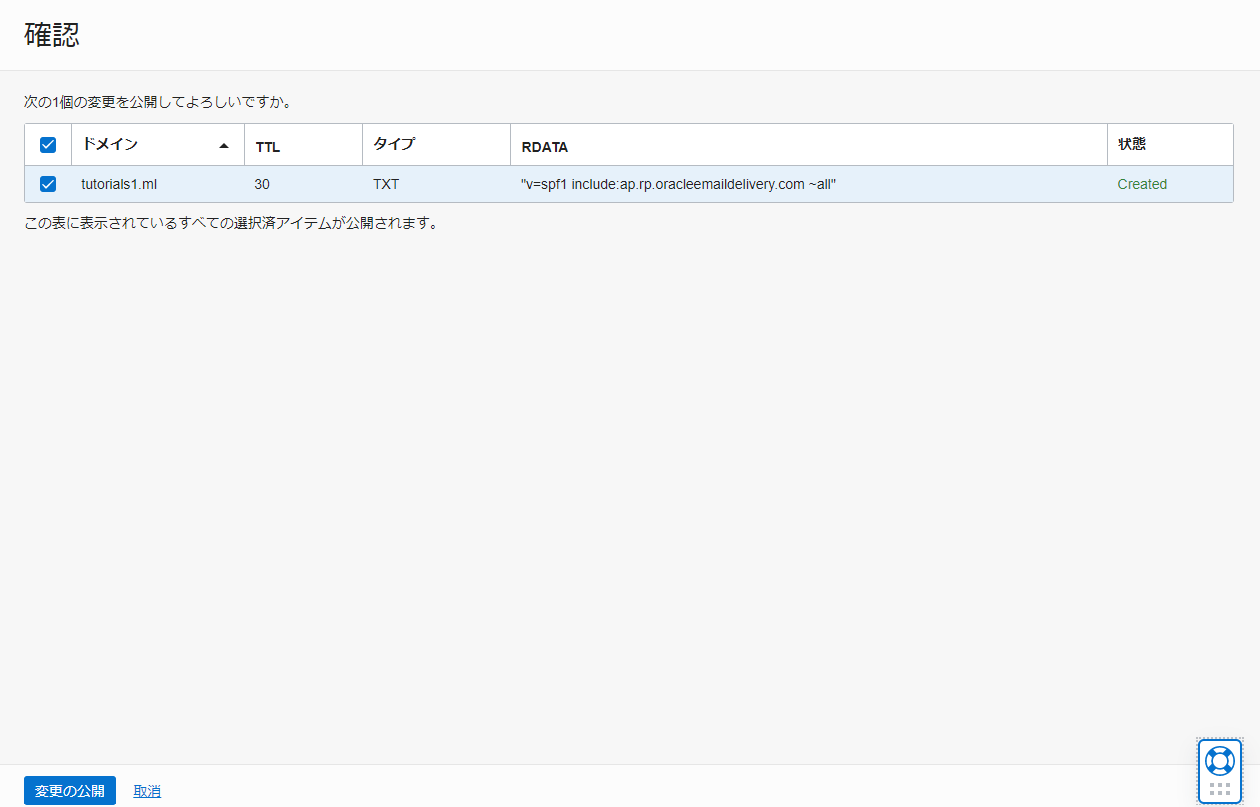Click the 確認 dialog title

pos(52,35)
